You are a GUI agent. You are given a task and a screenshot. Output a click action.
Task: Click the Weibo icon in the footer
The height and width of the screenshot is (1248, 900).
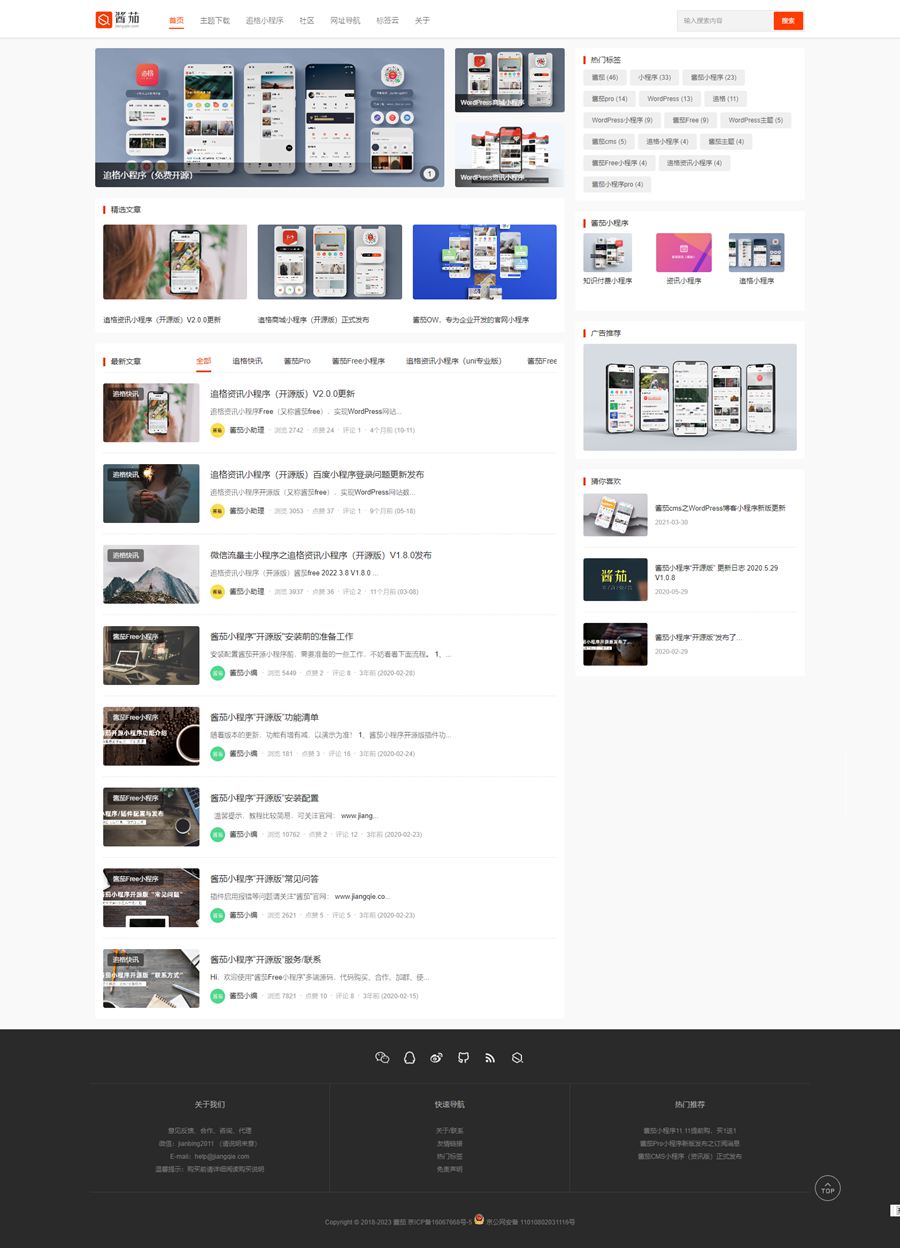436,1057
